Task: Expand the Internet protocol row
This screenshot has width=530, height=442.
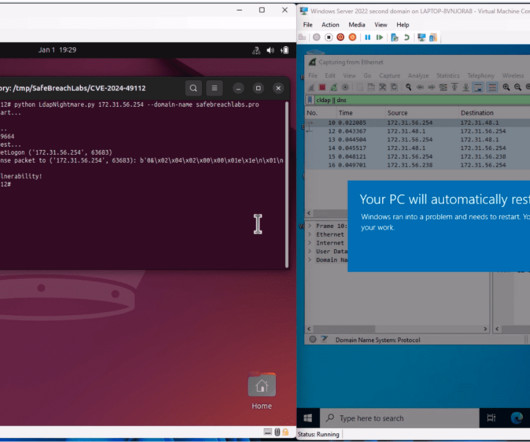Action: pyautogui.click(x=310, y=243)
